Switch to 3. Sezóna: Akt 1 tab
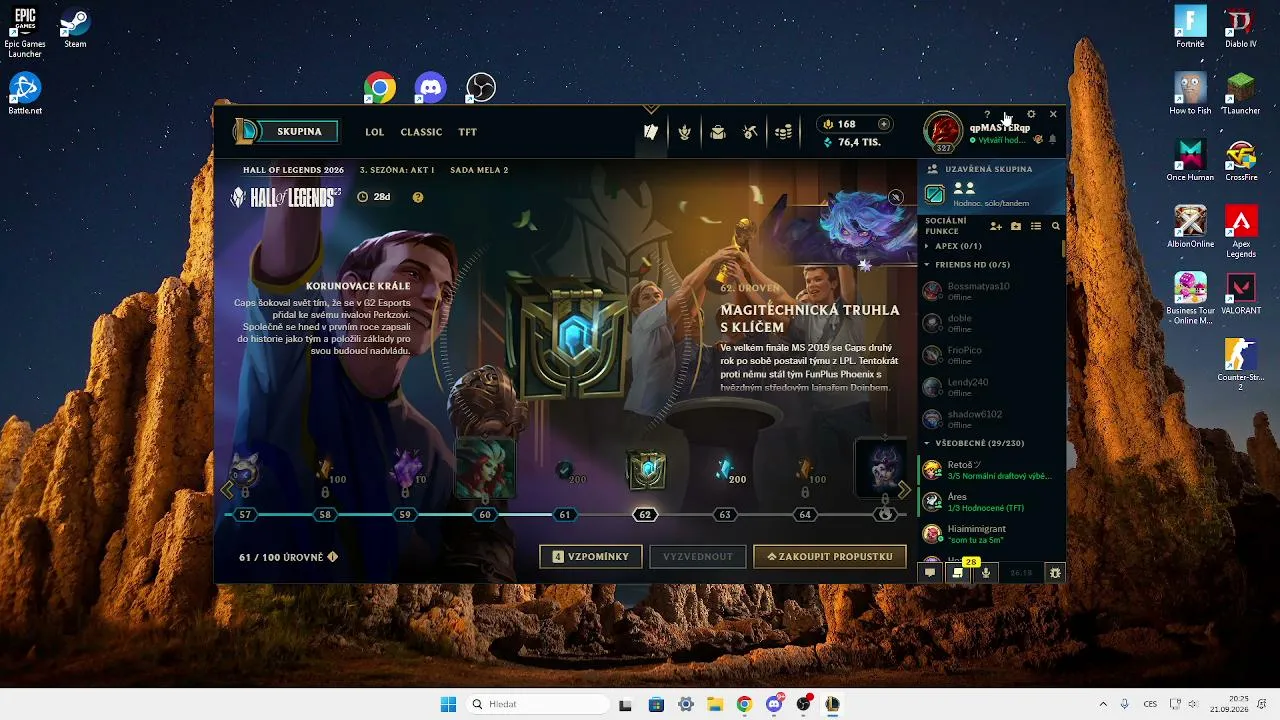1280x720 pixels. pos(397,170)
